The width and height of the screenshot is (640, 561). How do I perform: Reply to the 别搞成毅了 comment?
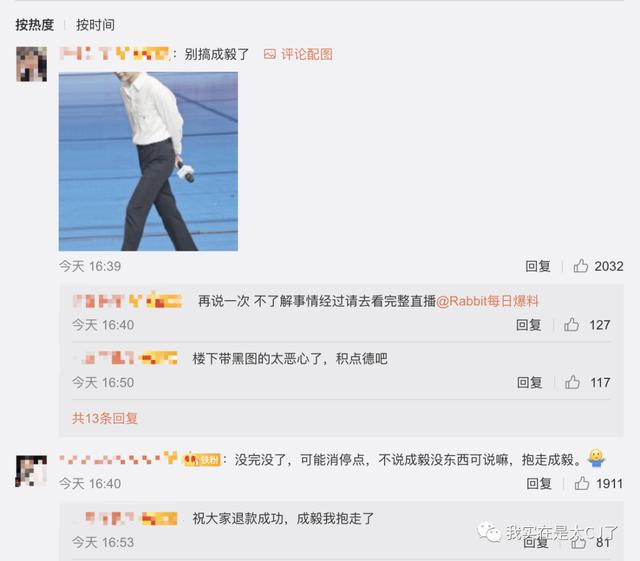point(538,266)
